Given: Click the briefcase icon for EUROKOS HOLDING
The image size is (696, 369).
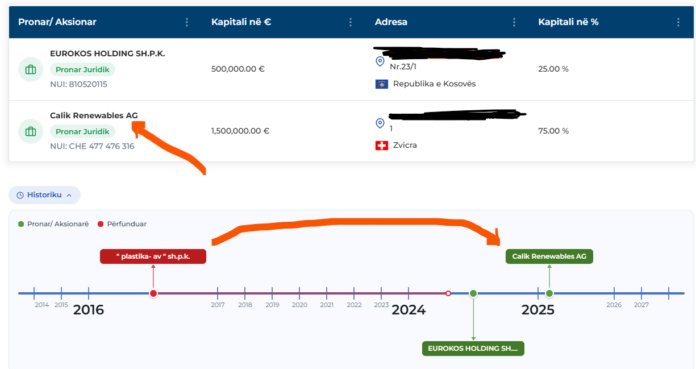Looking at the screenshot, I should 31,70.
